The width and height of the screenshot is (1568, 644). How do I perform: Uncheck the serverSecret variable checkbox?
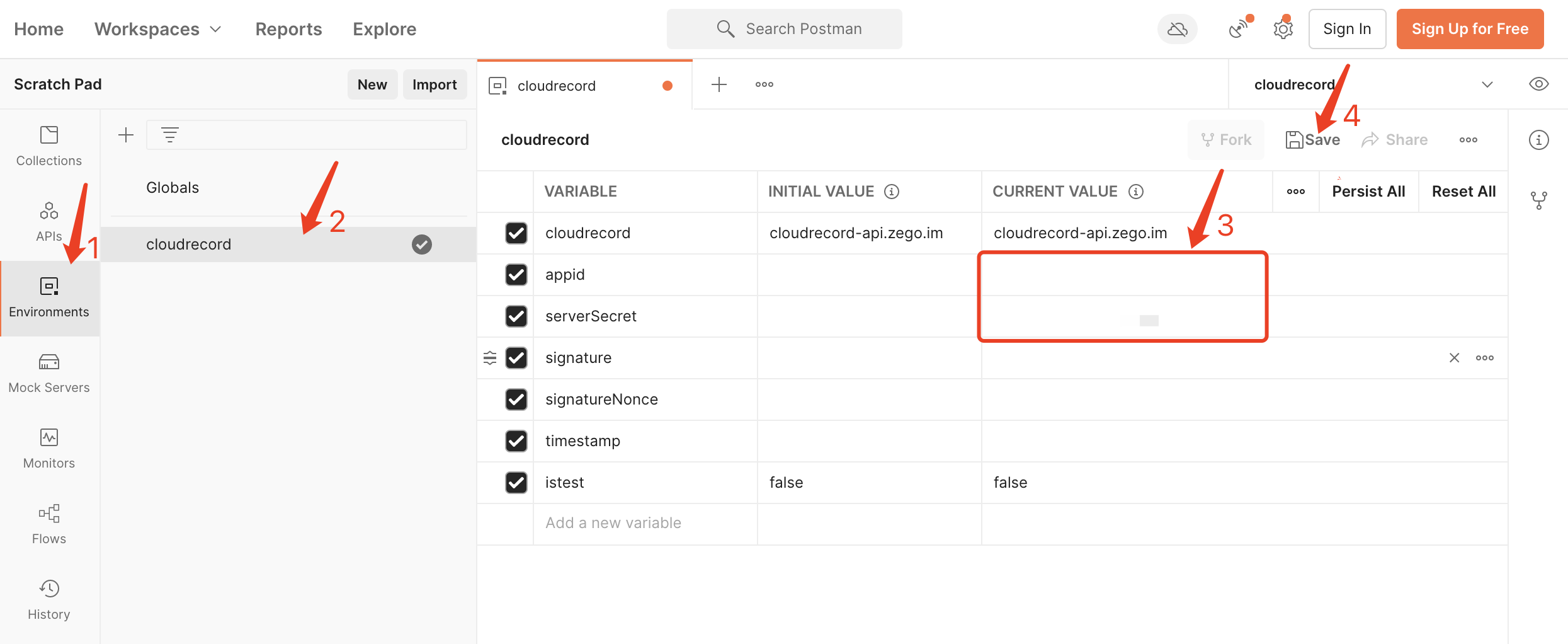(516, 316)
